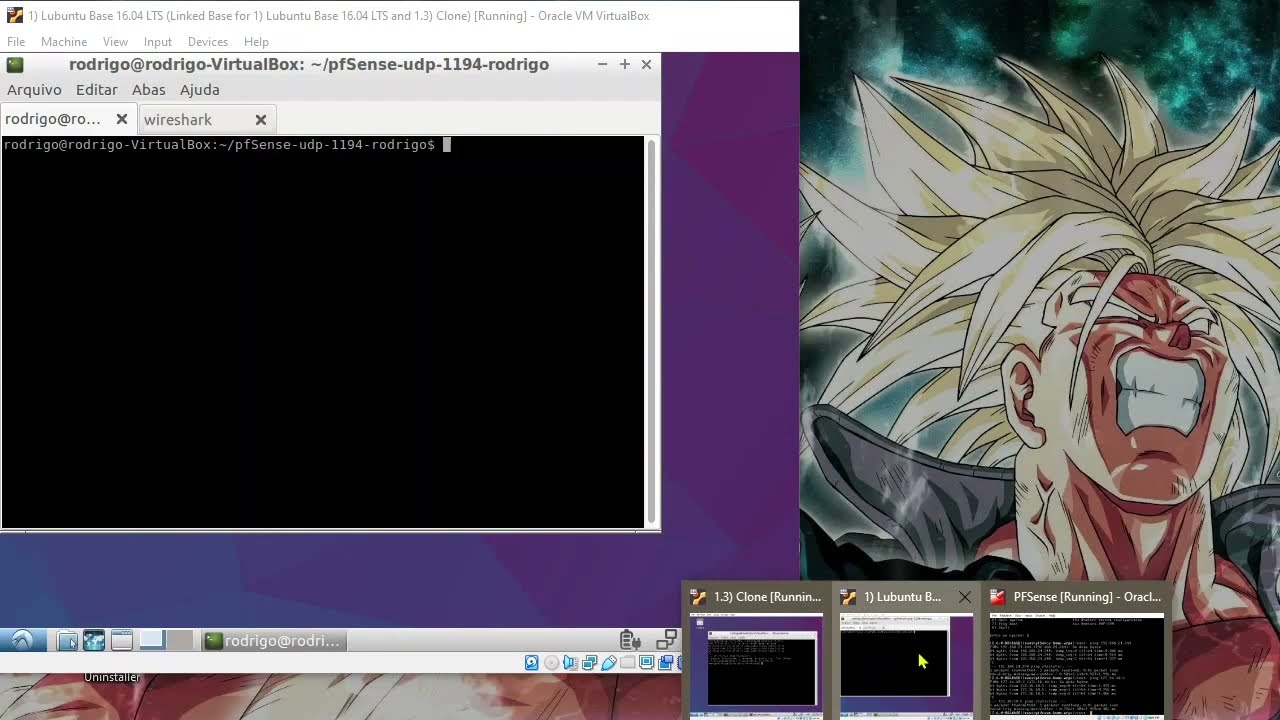Click the VirtualBox shared folders indicator
The width and height of the screenshot is (1280, 720).
[627, 662]
